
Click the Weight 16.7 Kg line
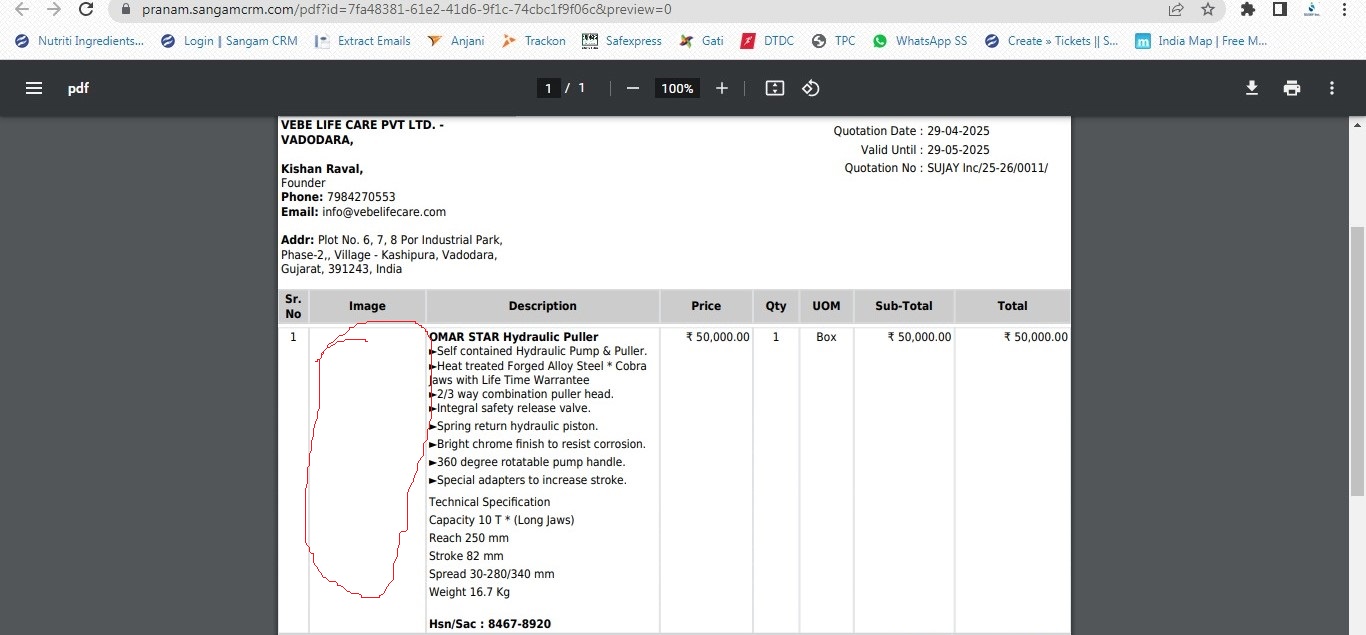click(469, 592)
